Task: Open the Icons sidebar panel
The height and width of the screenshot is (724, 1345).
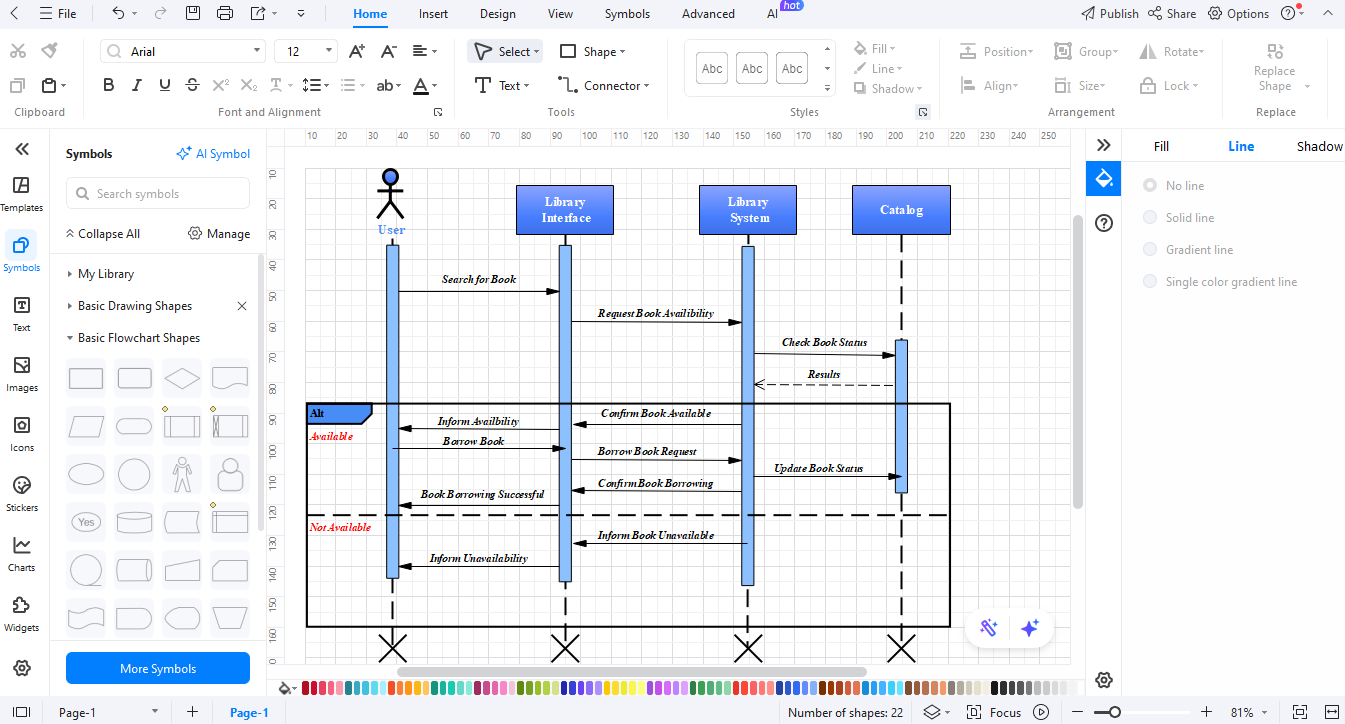Action: pyautogui.click(x=22, y=434)
